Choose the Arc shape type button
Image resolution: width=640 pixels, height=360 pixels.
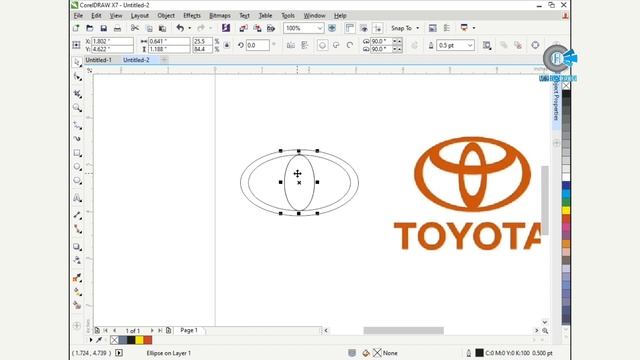point(350,45)
